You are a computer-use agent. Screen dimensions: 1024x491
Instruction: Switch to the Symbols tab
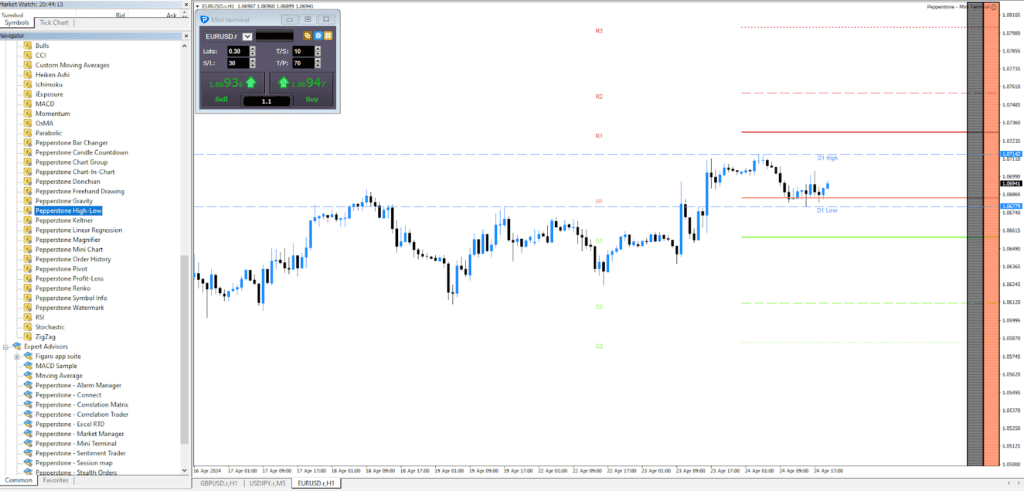point(16,23)
